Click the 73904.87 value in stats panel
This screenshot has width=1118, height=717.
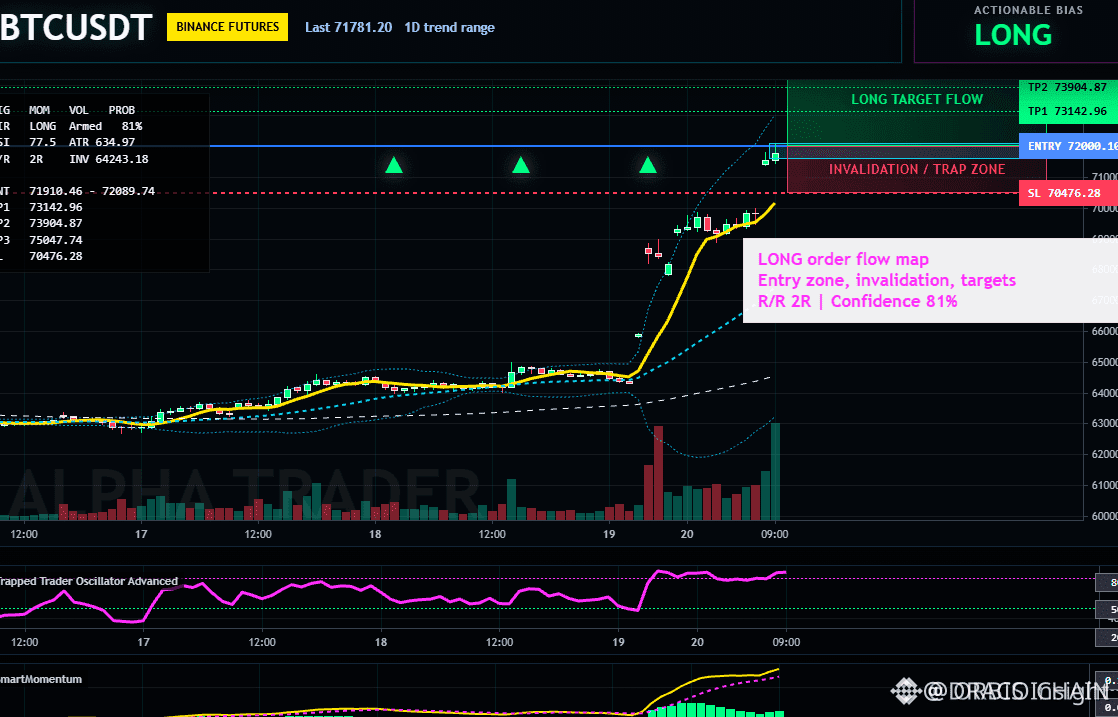[x=56, y=224]
